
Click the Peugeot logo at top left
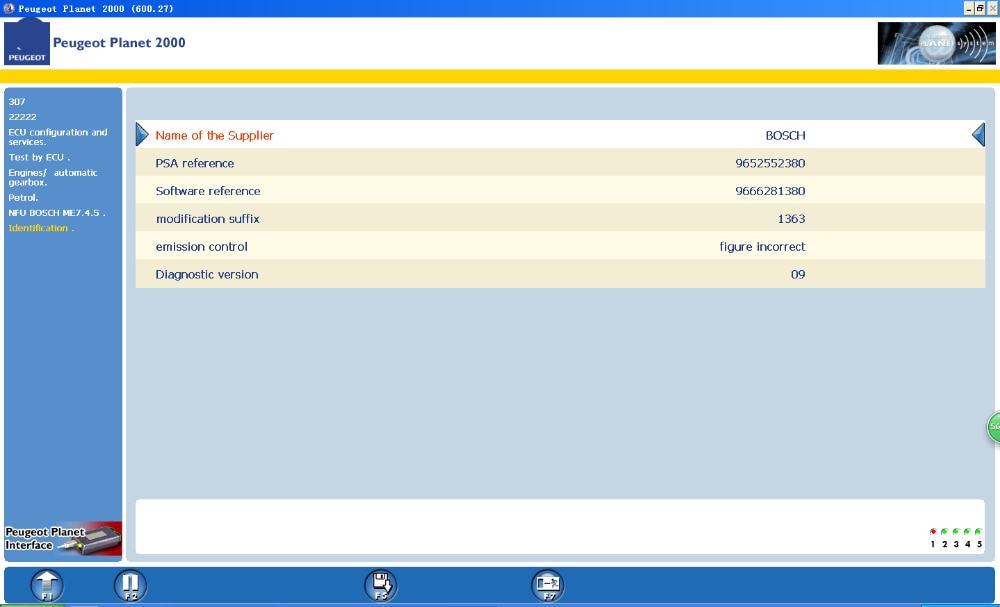(x=27, y=42)
